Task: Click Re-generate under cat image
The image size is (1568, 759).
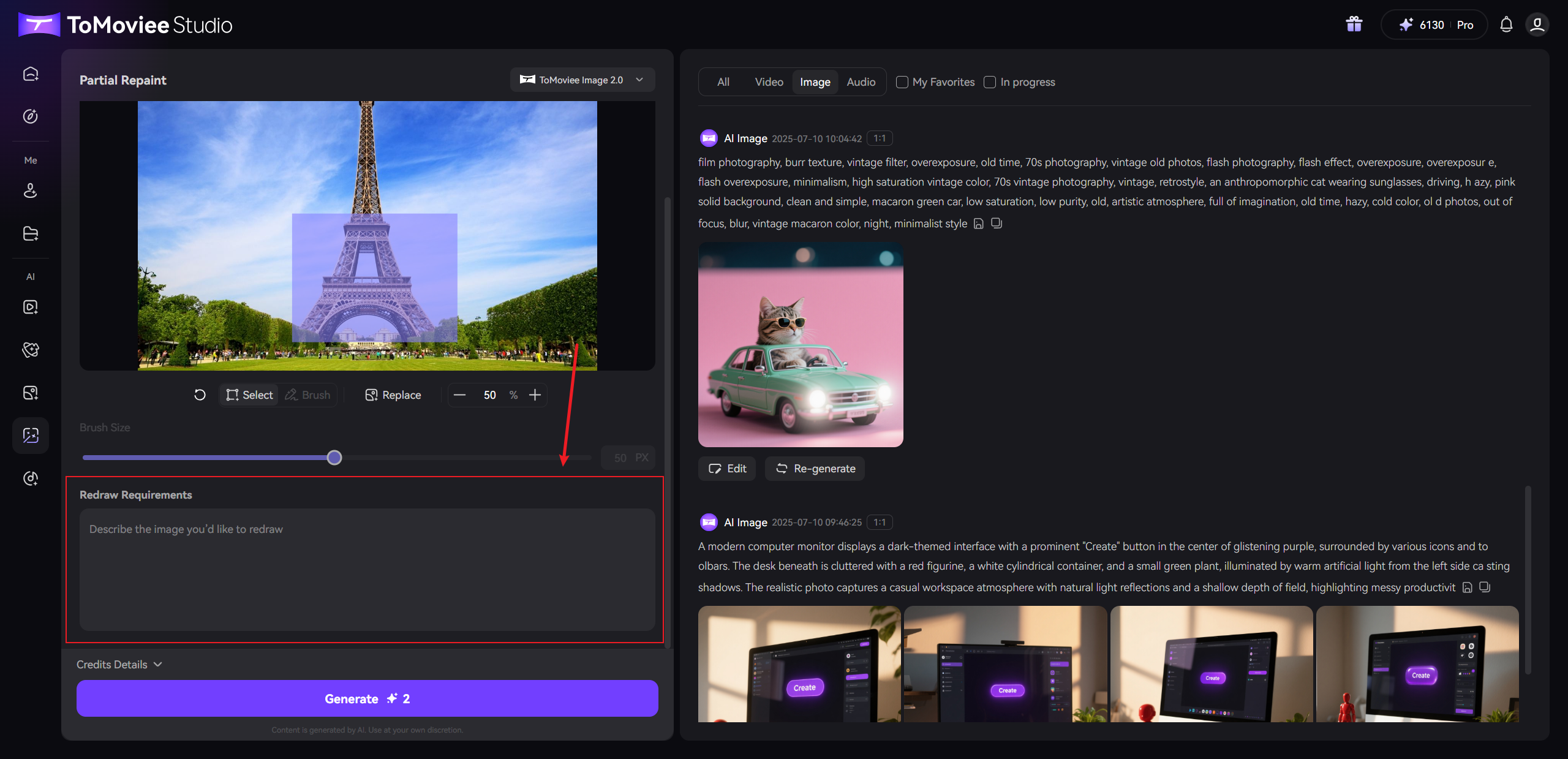Action: [x=815, y=469]
